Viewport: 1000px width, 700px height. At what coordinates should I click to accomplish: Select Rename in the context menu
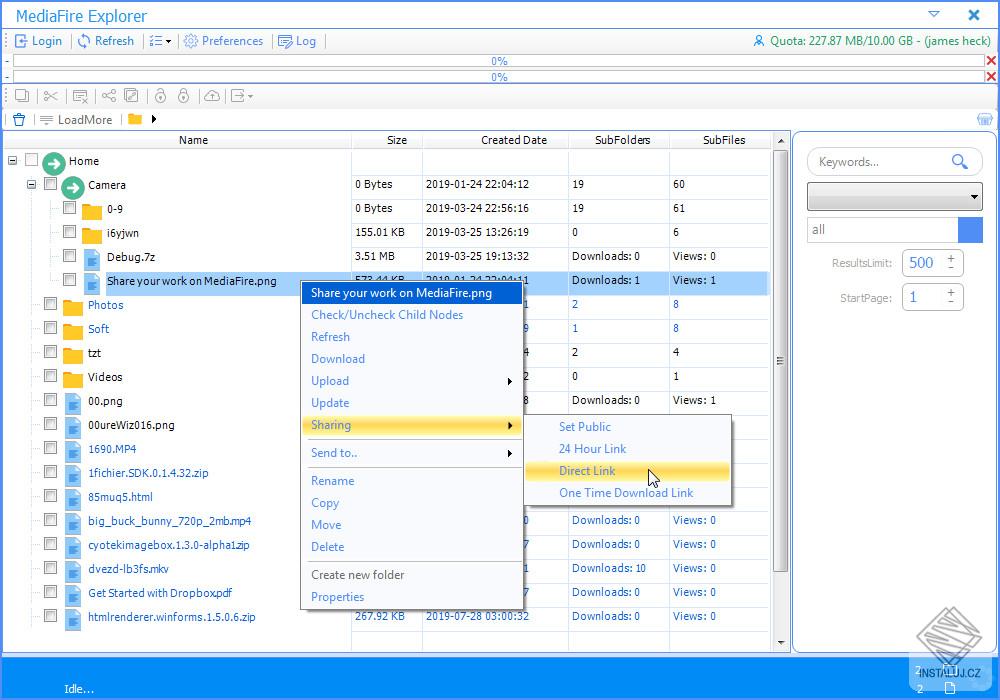coord(411,481)
